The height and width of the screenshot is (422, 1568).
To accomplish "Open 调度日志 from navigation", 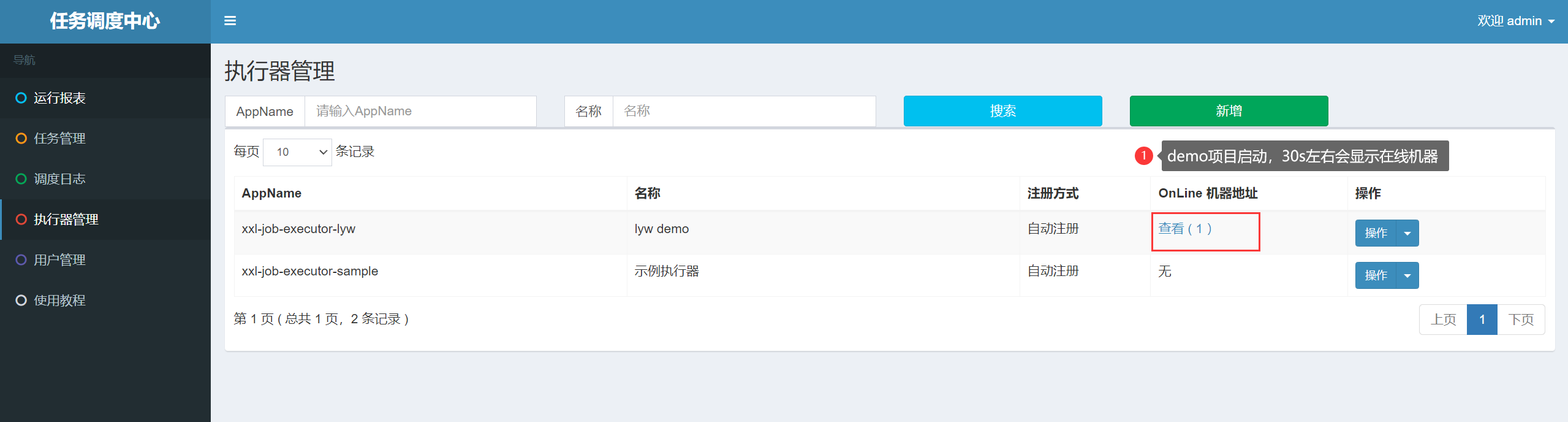I will tap(105, 179).
